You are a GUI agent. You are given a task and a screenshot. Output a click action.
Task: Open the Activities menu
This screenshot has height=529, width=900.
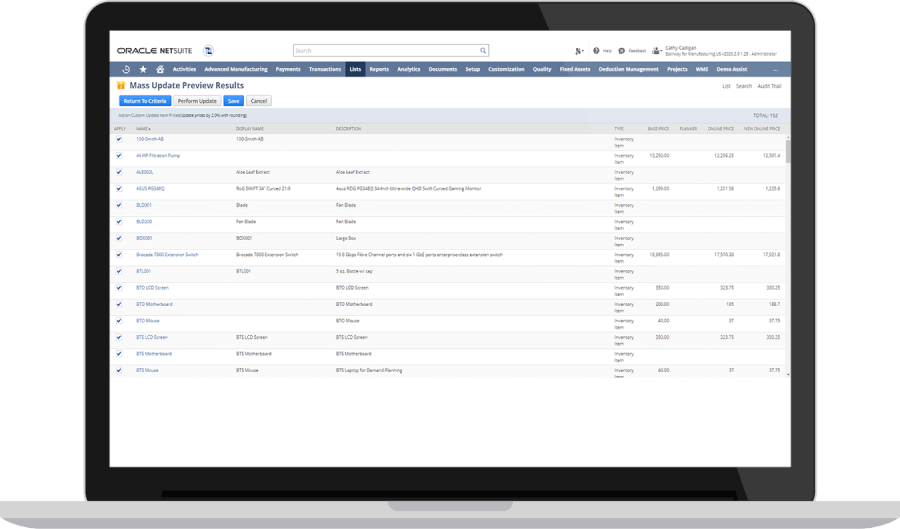pos(184,69)
